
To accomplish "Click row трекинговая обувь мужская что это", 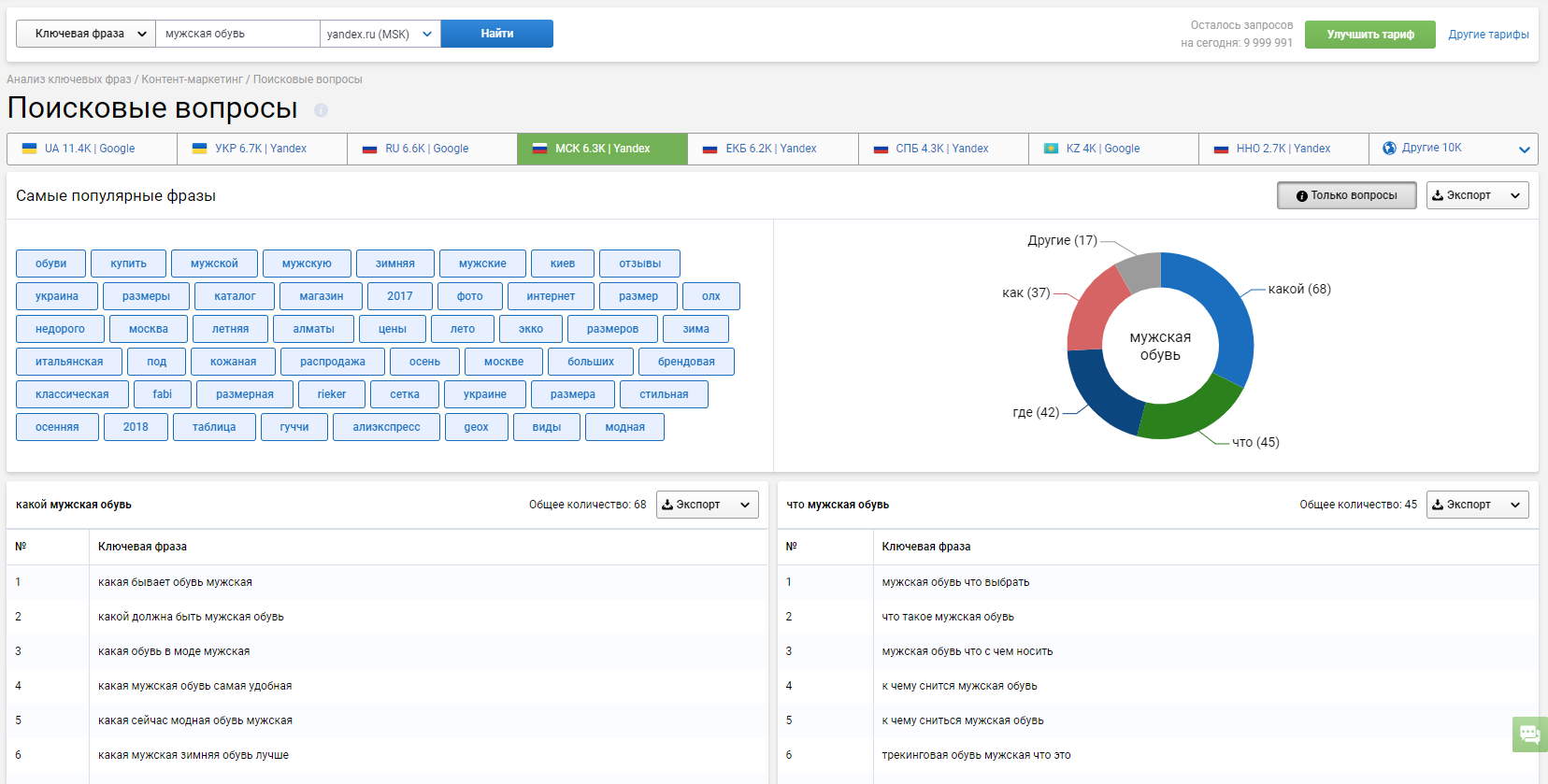I will pos(1158,755).
